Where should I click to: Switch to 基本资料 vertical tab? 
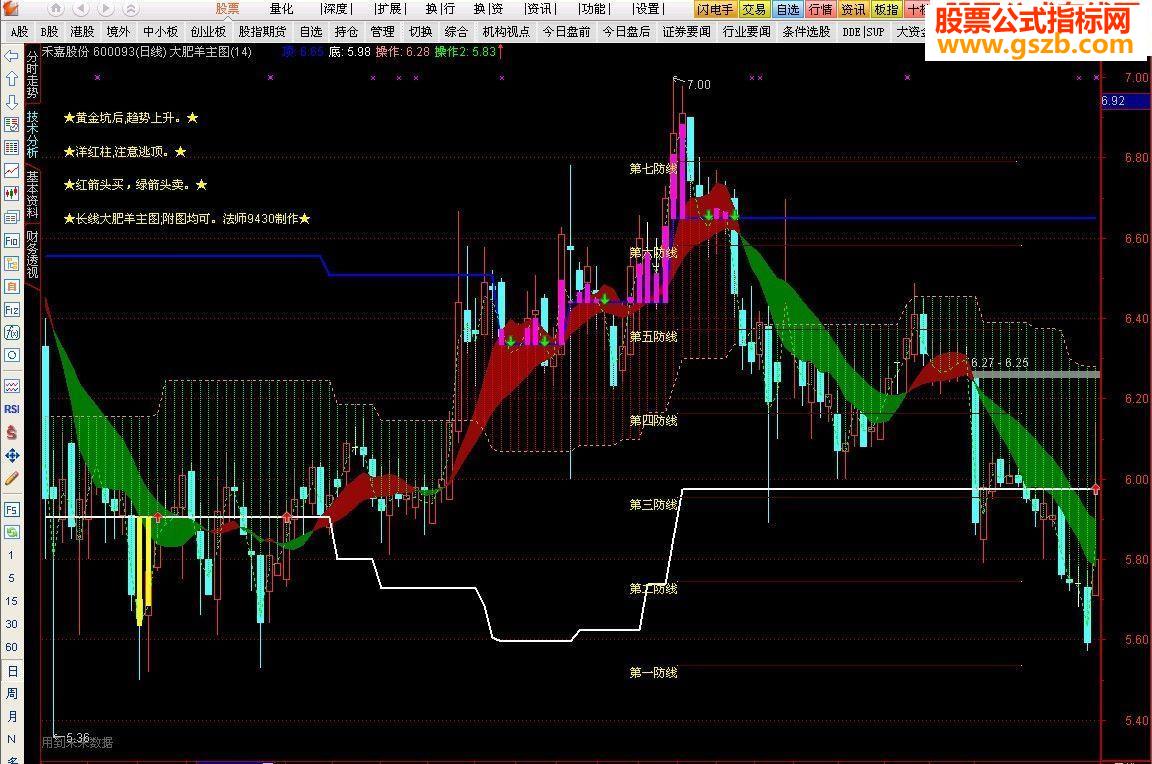click(32, 195)
